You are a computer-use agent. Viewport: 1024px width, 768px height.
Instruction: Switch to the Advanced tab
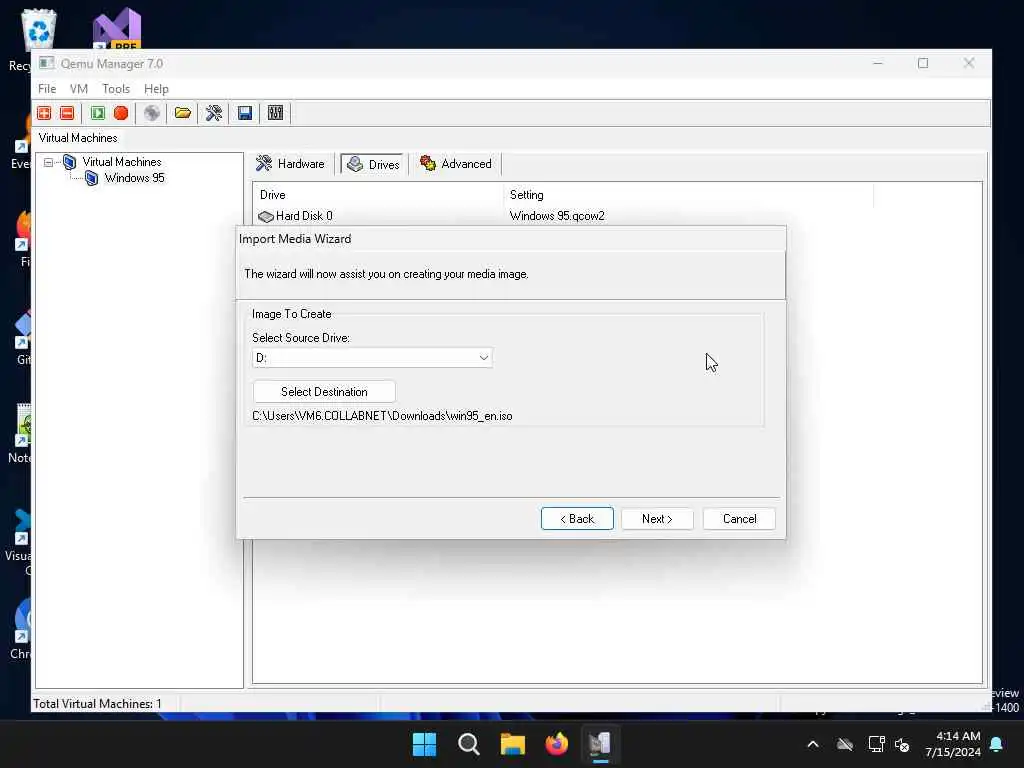tap(456, 164)
